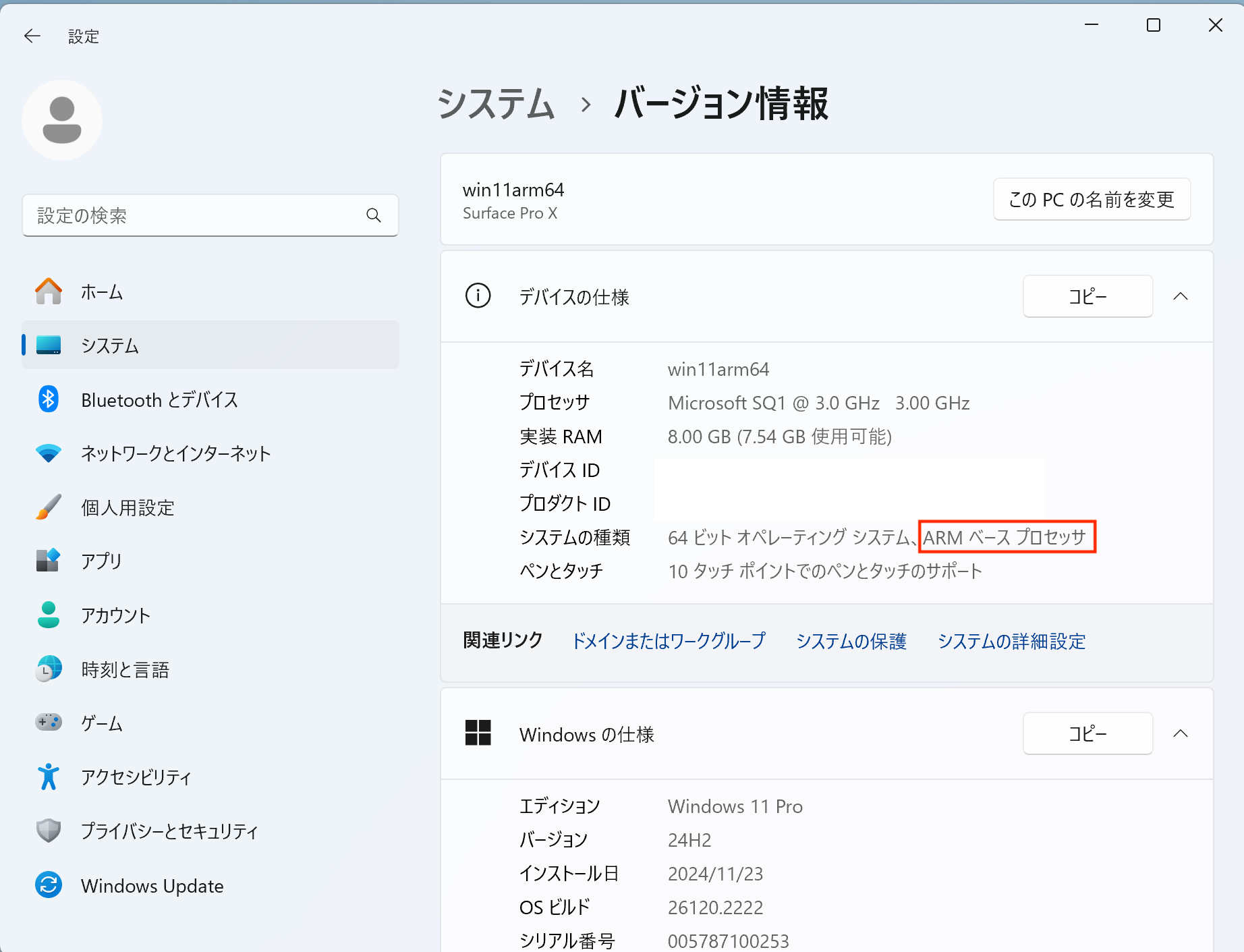Screen dimensions: 1244x952
Task: Collapse the デバイスの仕様 section chevron
Action: click(x=1181, y=296)
